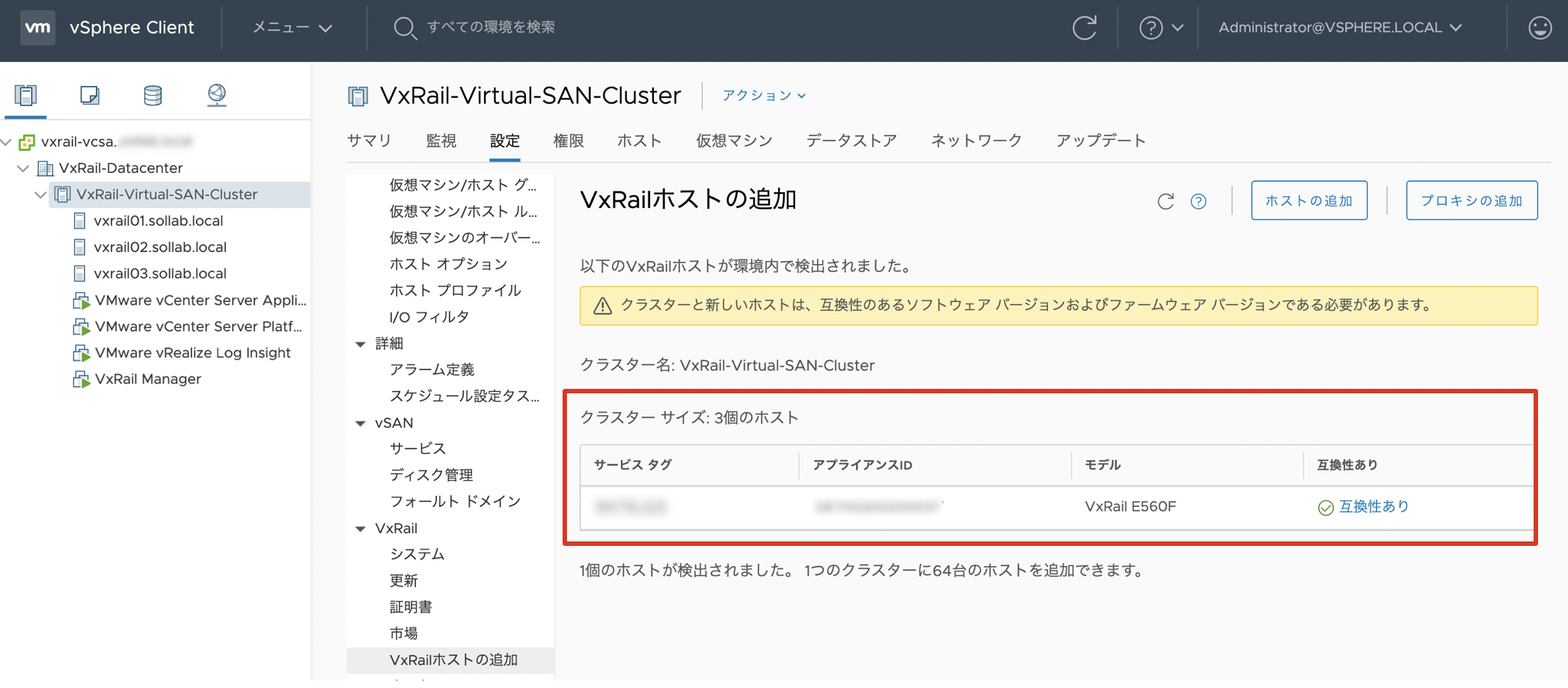1568x688 pixels.
Task: Click the smiley feedback icon
Action: tap(1540, 28)
